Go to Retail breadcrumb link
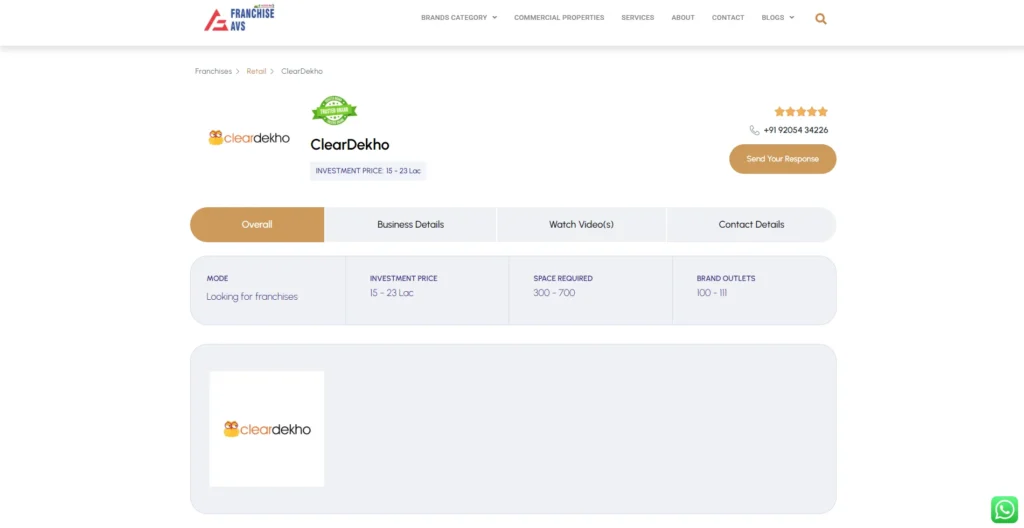The height and width of the screenshot is (528, 1024). pyautogui.click(x=256, y=71)
